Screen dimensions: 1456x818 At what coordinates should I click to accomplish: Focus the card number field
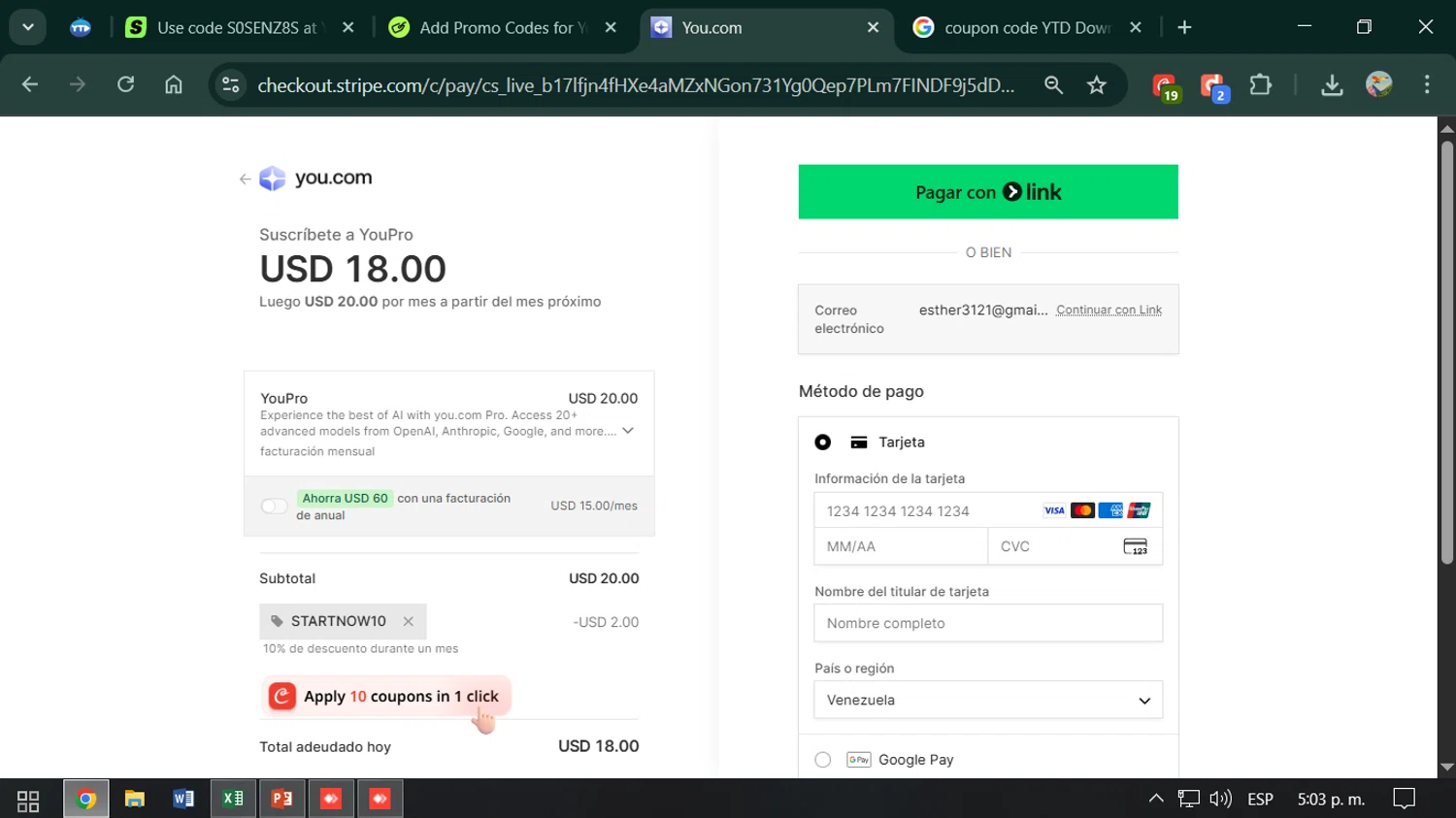988,510
